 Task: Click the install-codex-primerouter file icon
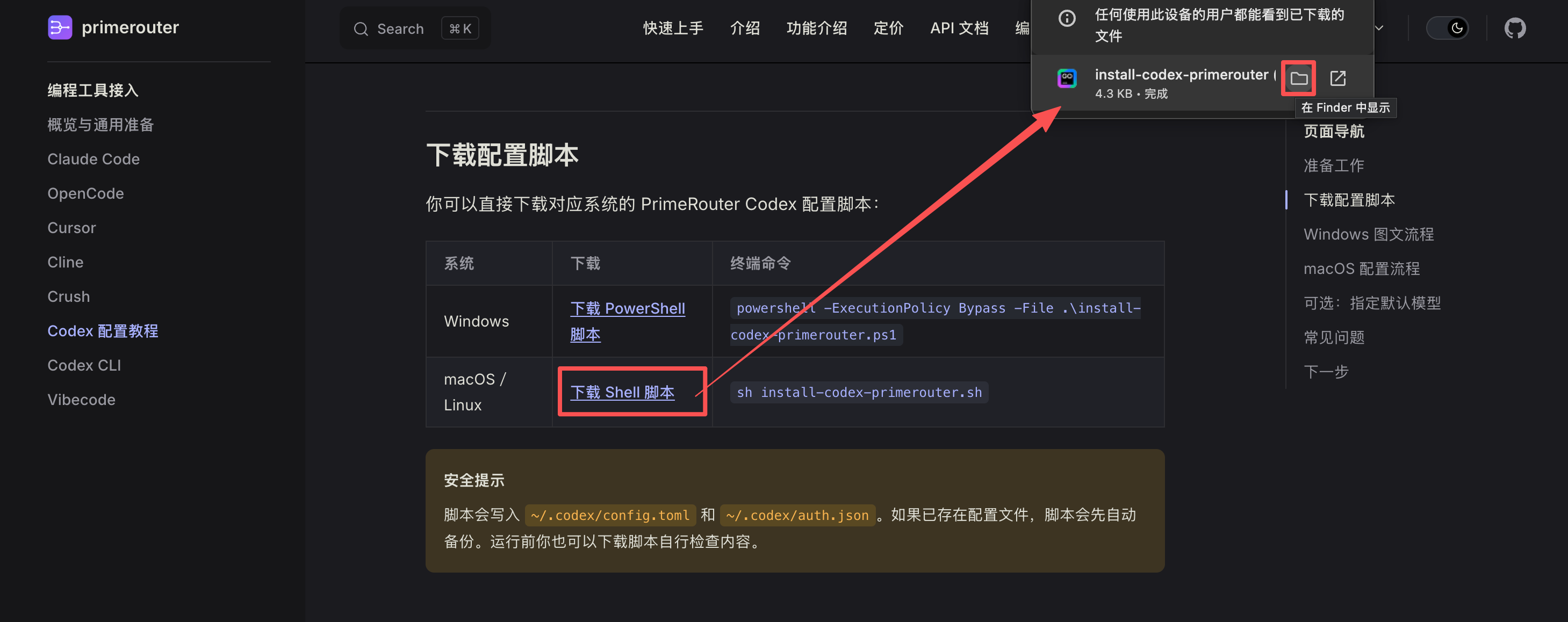coord(1067,78)
